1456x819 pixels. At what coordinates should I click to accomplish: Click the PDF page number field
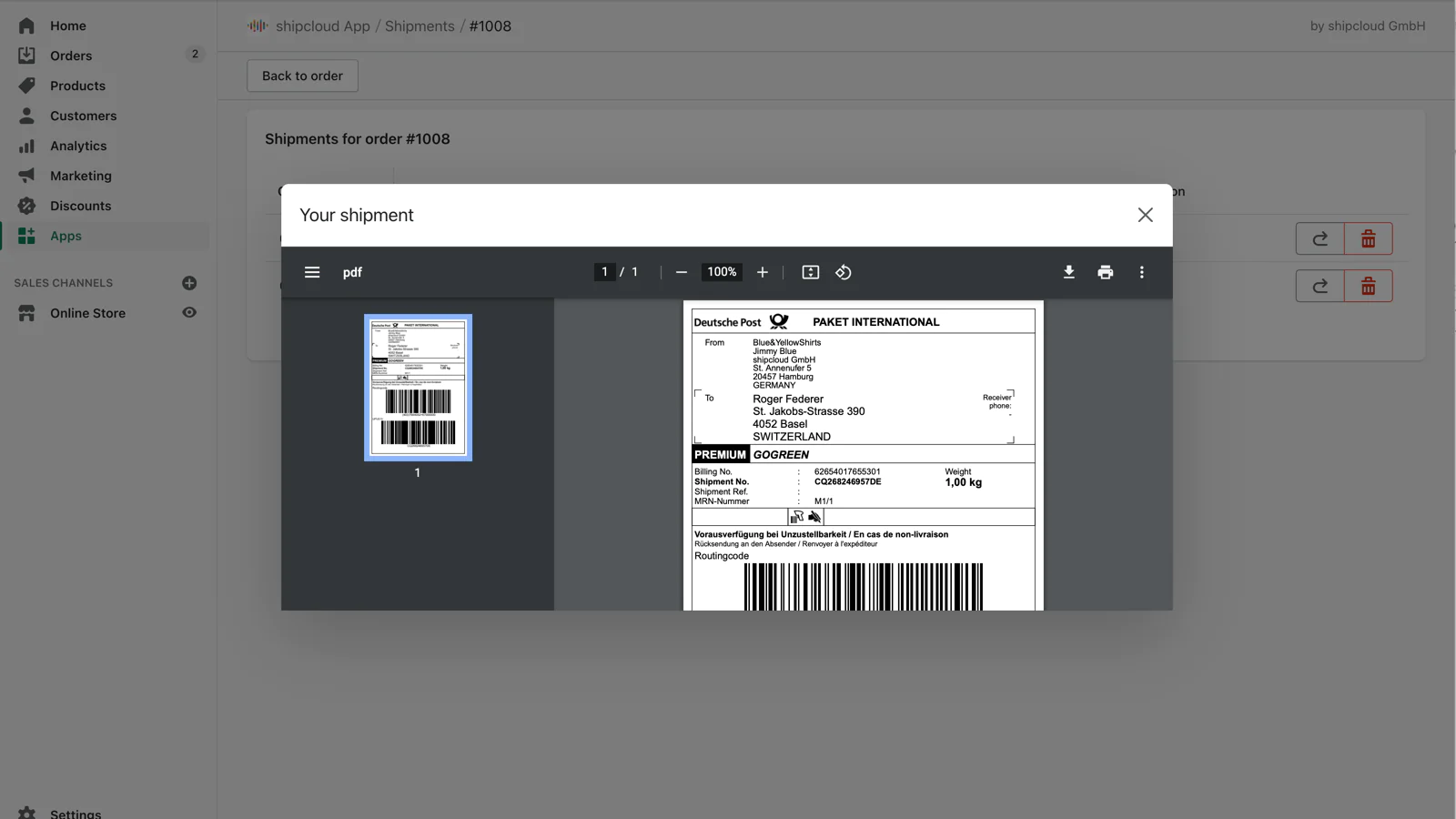[x=604, y=272]
